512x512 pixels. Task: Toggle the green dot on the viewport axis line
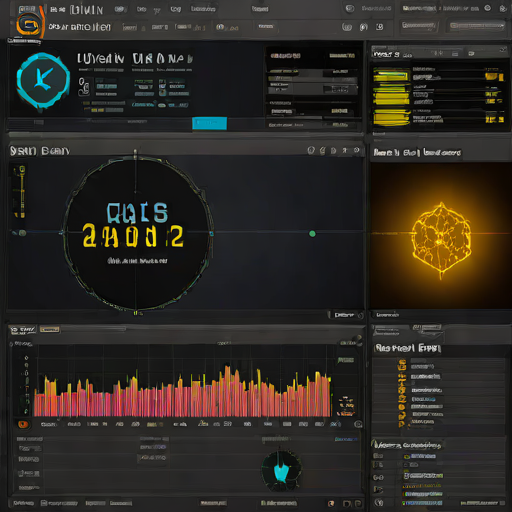pos(312,233)
